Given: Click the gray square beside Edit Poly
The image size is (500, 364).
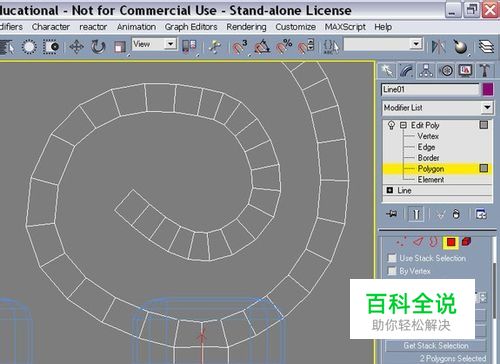Looking at the screenshot, I should click(484, 125).
